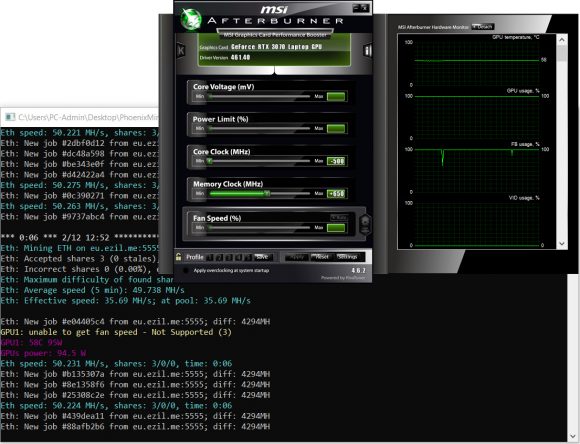
Task: Toggle the profile lock padlock icon
Action: pos(179,257)
